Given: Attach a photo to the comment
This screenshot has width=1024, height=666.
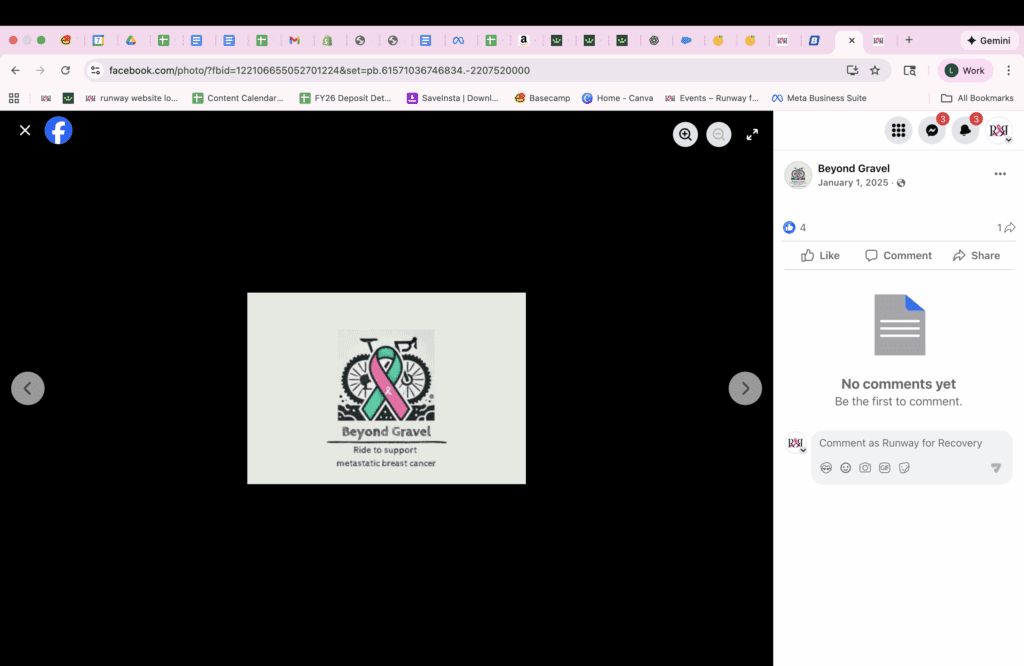Looking at the screenshot, I should (865, 468).
